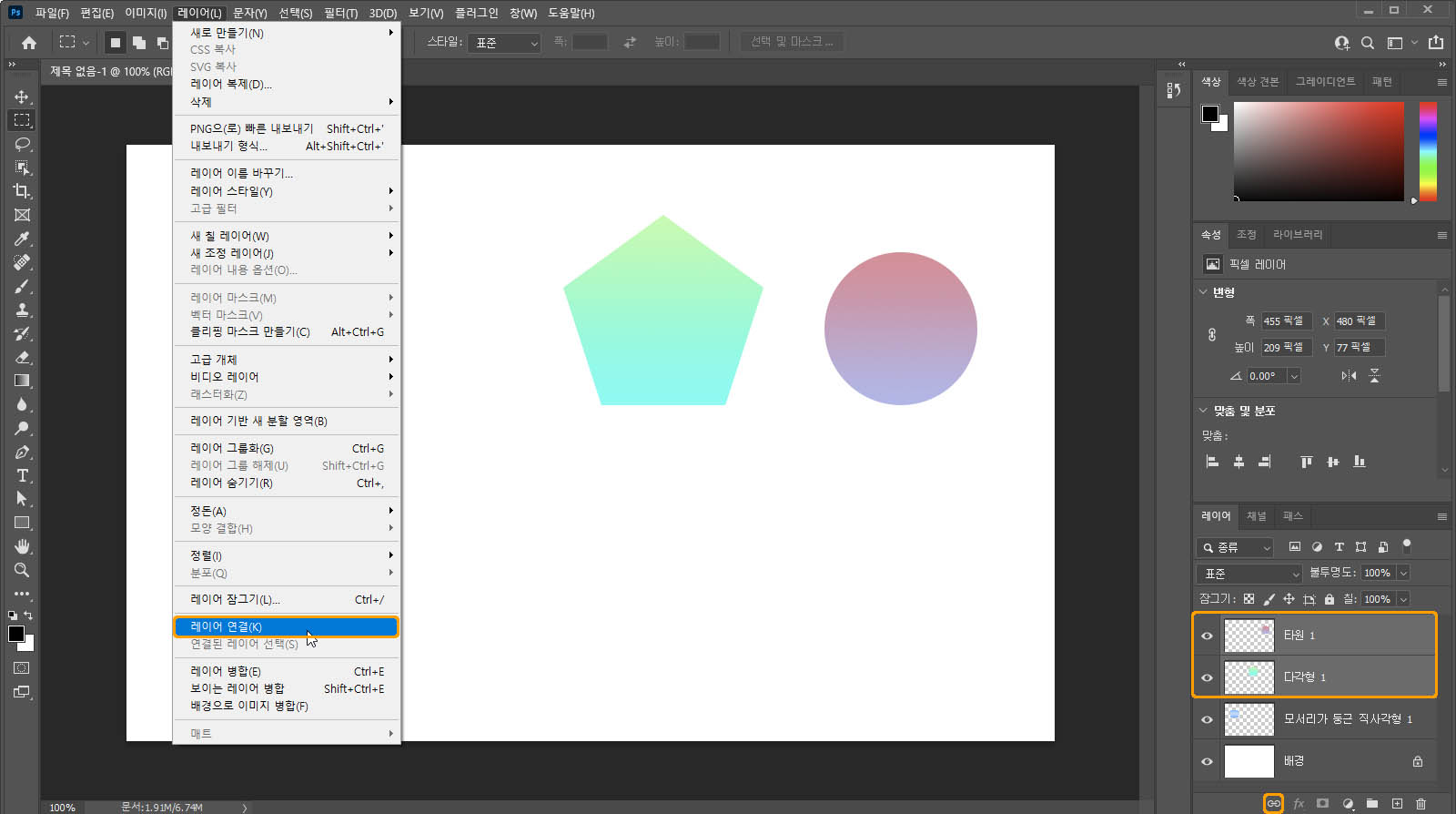The image size is (1456, 814).
Task: Click the hue spectrum slider
Action: (x=1428, y=151)
